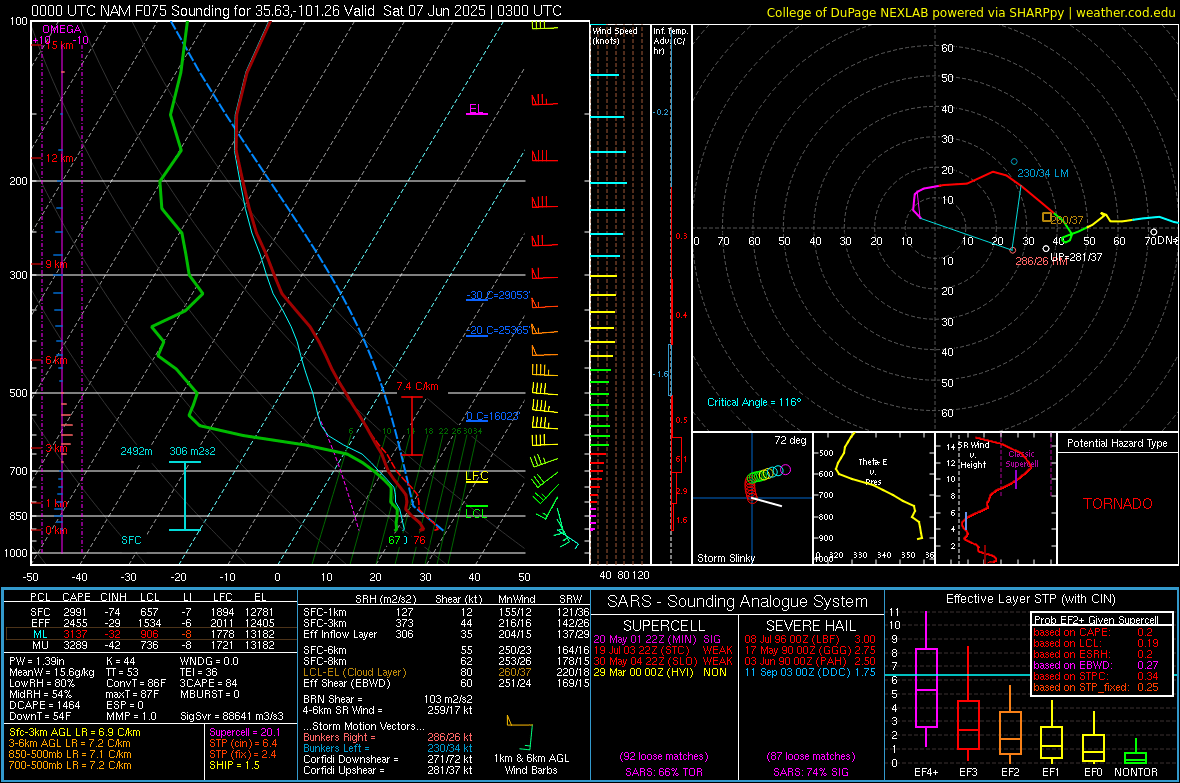Click the 'Inf. Temp. Adv.' panel header
The width and height of the screenshot is (1180, 783).
click(x=670, y=41)
